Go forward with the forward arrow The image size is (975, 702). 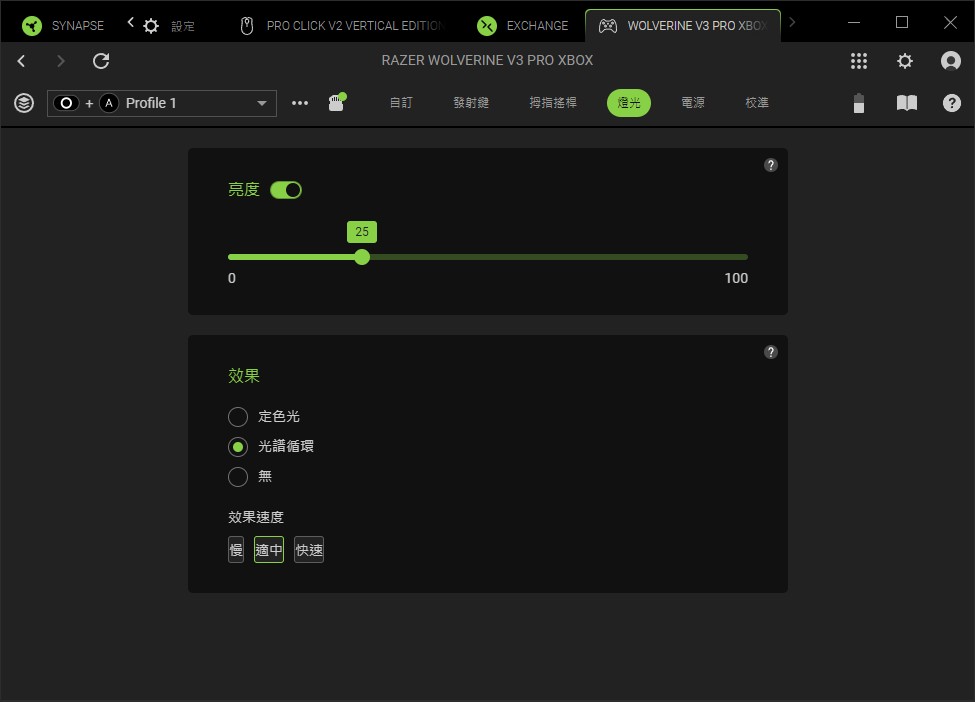(x=60, y=61)
